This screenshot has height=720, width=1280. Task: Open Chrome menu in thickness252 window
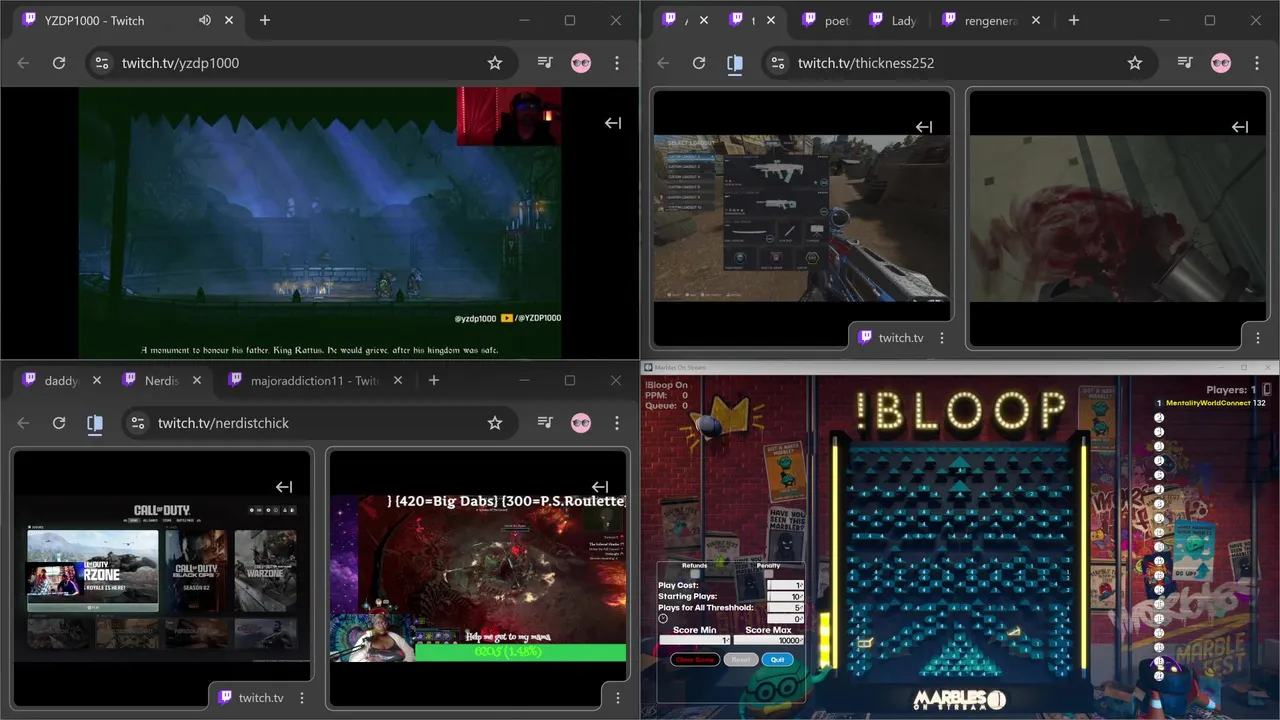(x=1257, y=63)
